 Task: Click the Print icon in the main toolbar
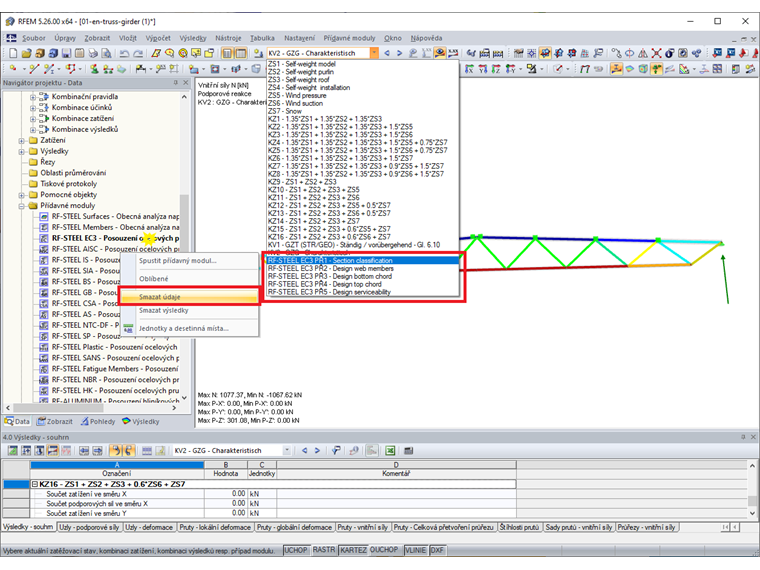point(93,53)
